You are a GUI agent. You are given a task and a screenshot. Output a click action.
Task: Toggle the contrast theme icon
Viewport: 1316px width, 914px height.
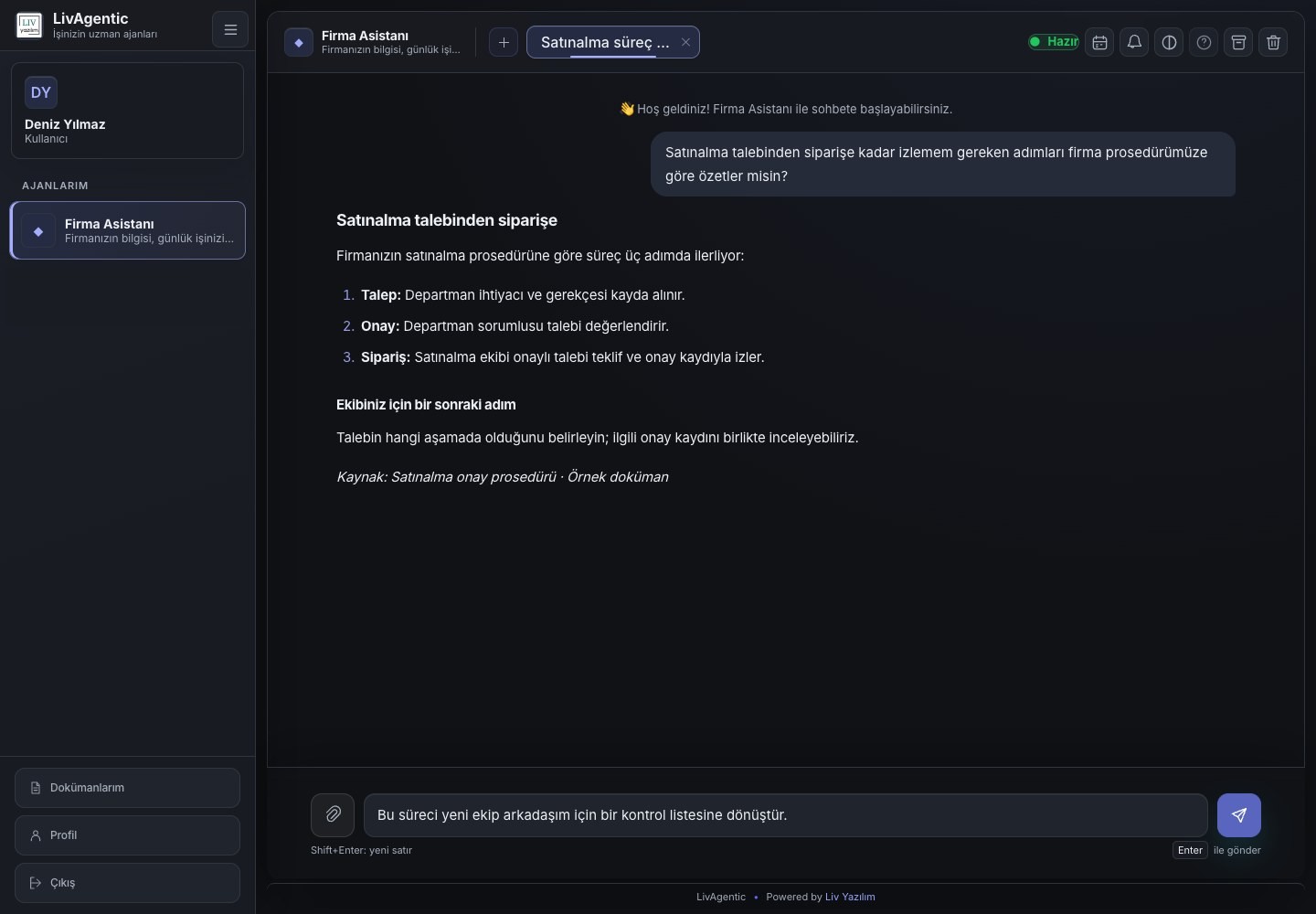(x=1169, y=42)
